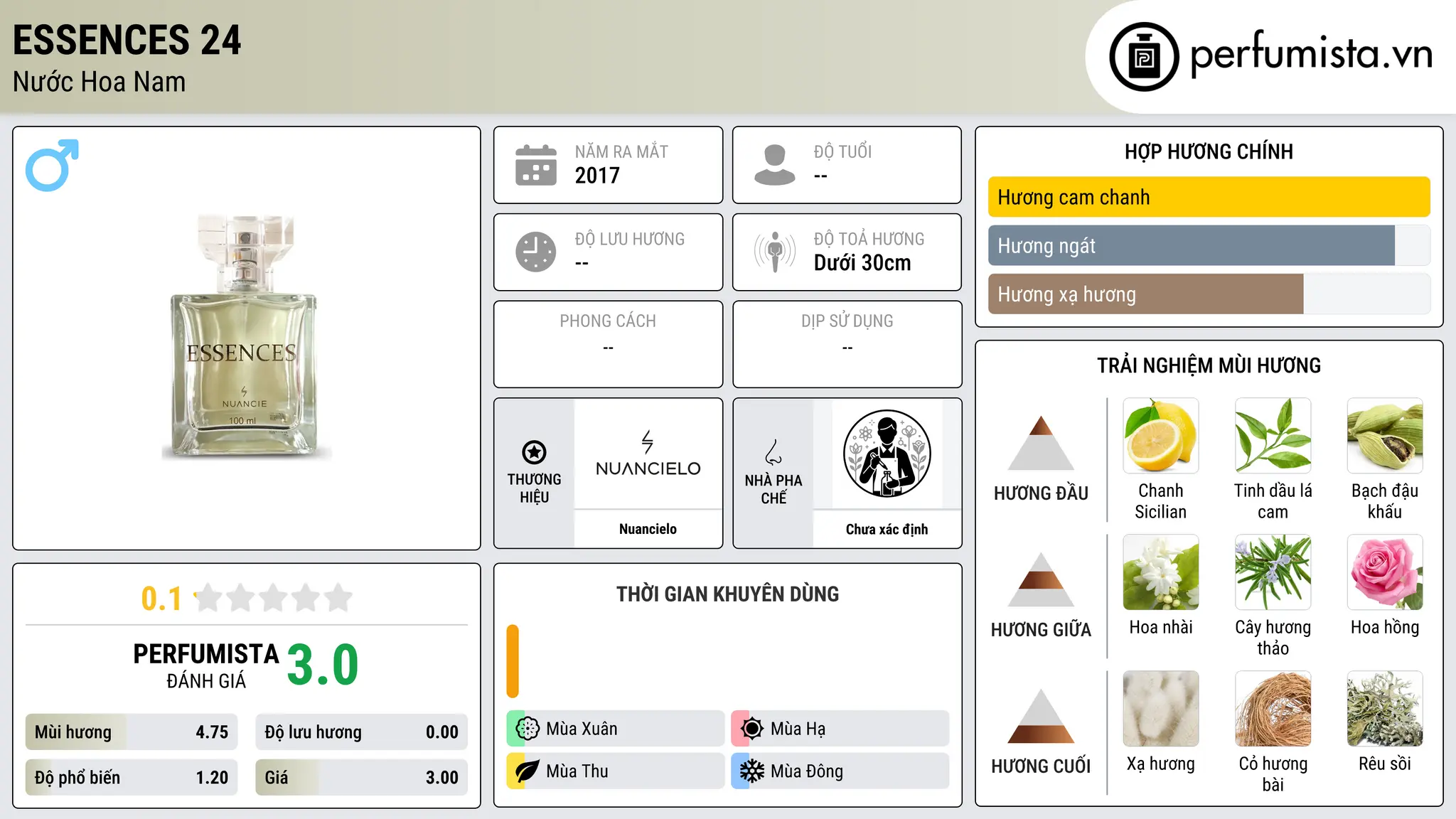Click the snowflake icon for Mùa Đông
Image resolution: width=1456 pixels, height=819 pixels.
(x=752, y=771)
